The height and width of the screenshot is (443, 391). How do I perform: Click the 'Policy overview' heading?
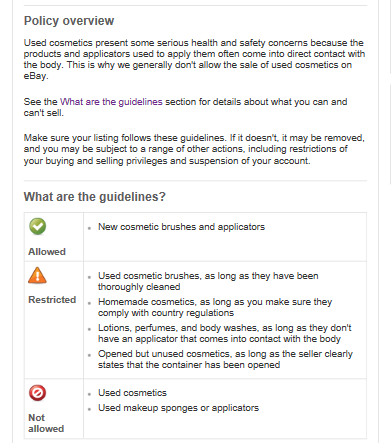[69, 21]
